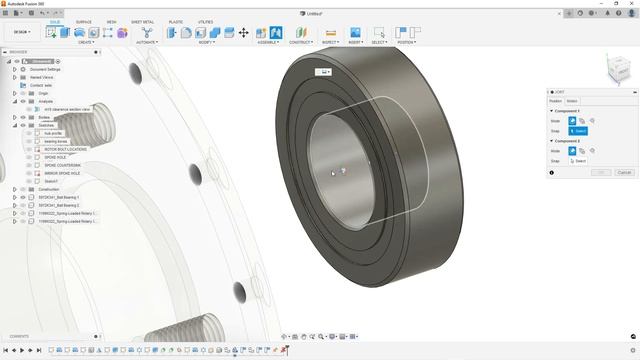Switch to the Plastic tab
The image size is (640, 360).
[176, 22]
